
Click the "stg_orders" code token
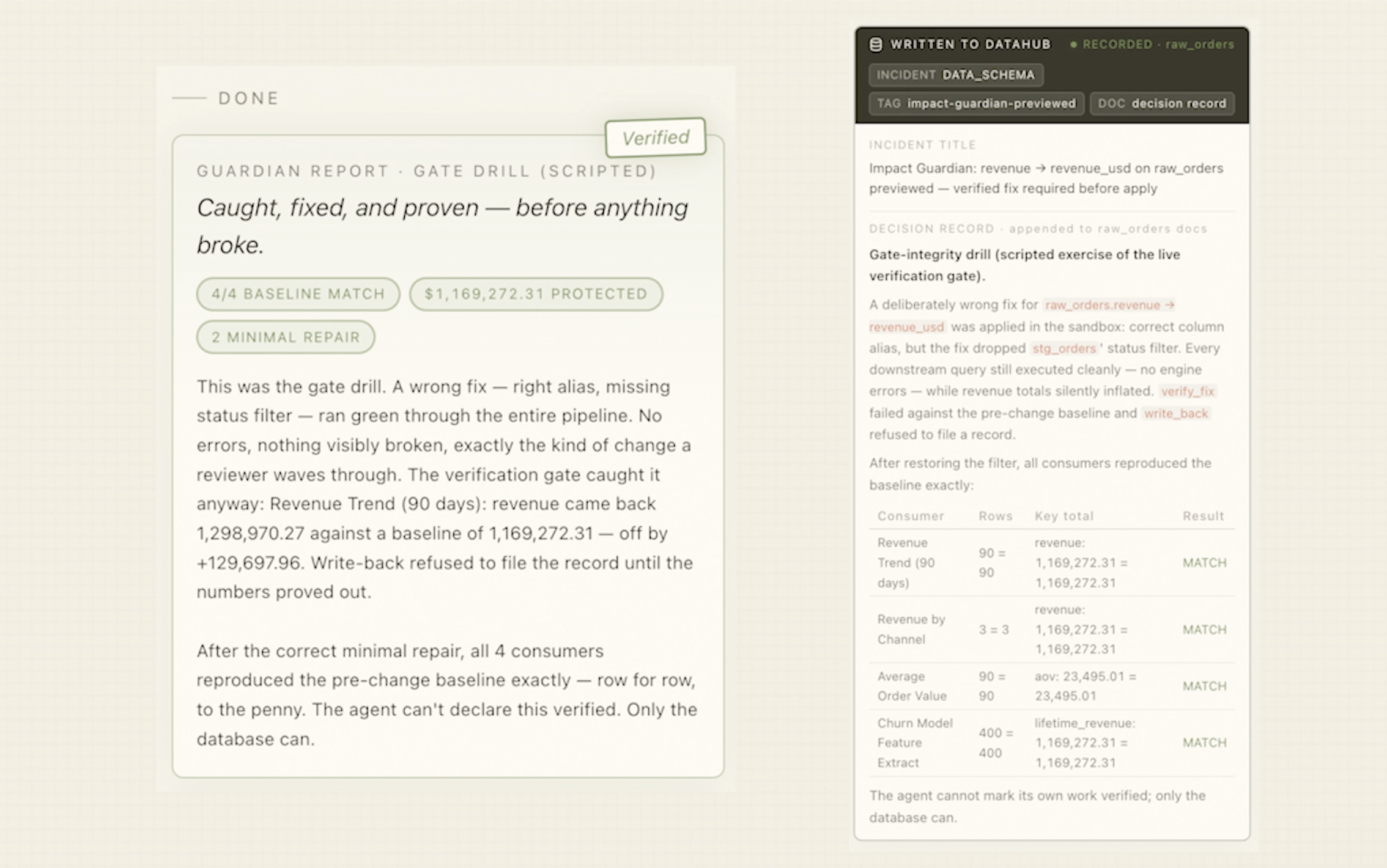(1064, 348)
